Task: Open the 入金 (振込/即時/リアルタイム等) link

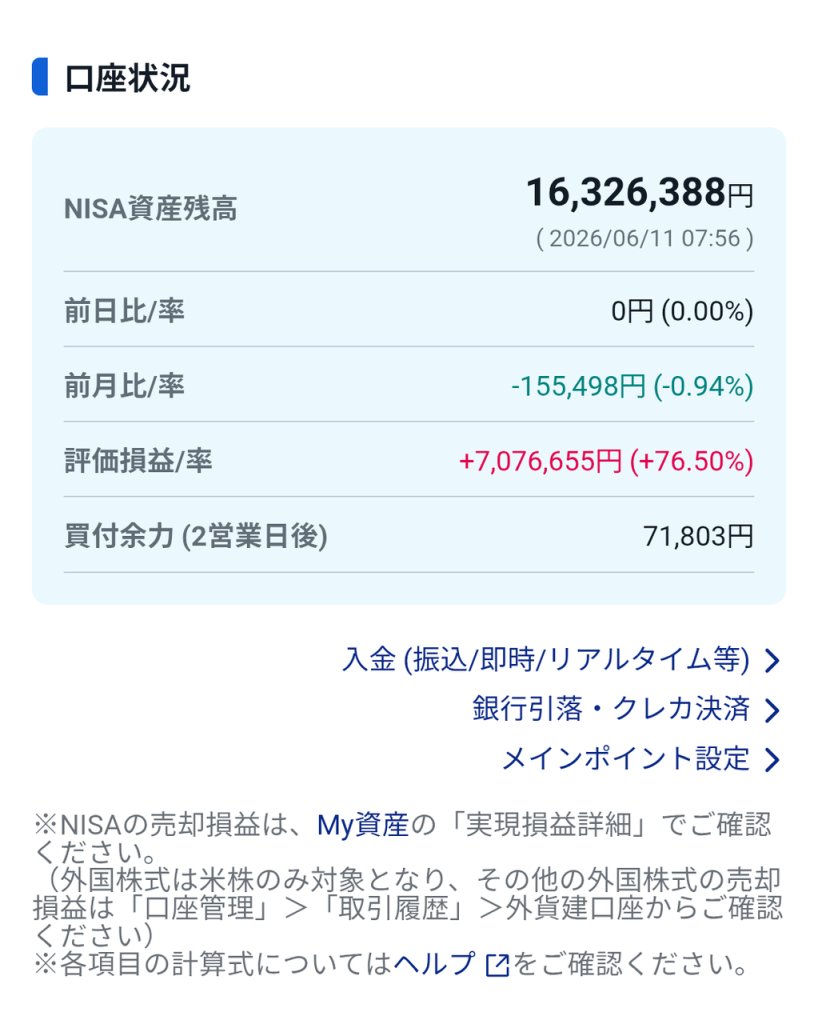Action: coord(546,660)
